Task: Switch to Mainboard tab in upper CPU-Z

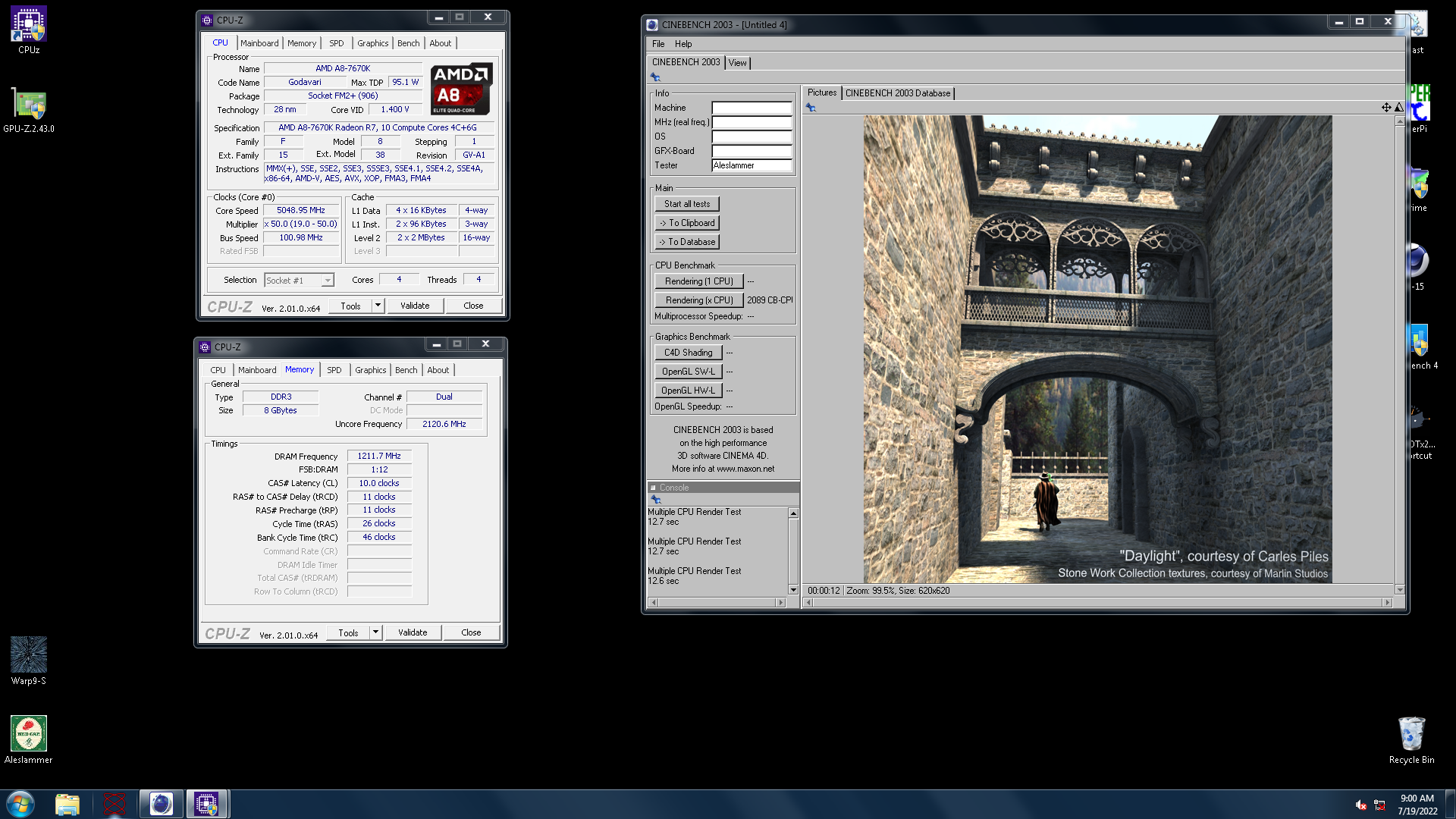Action: [x=259, y=43]
